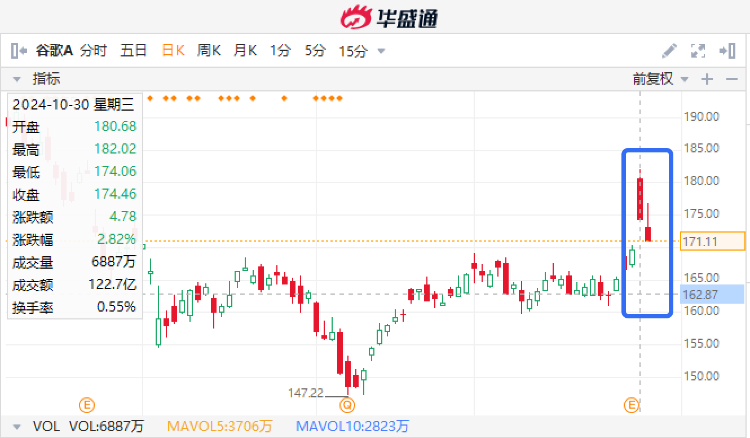750x438 pixels.
Task: Click the 190.00 price axis label
Action: [x=702, y=117]
